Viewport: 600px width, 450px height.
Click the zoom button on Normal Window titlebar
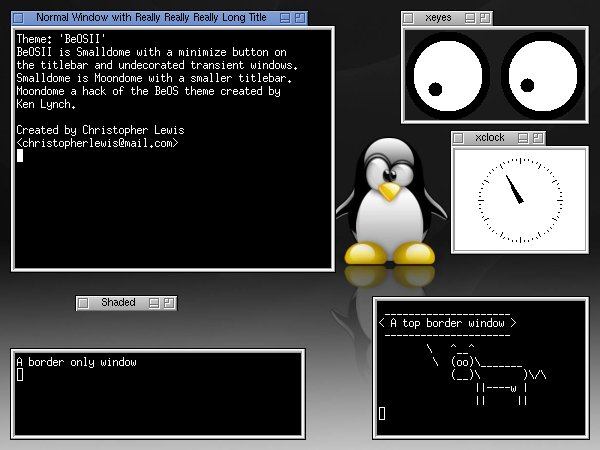pyautogui.click(x=300, y=18)
